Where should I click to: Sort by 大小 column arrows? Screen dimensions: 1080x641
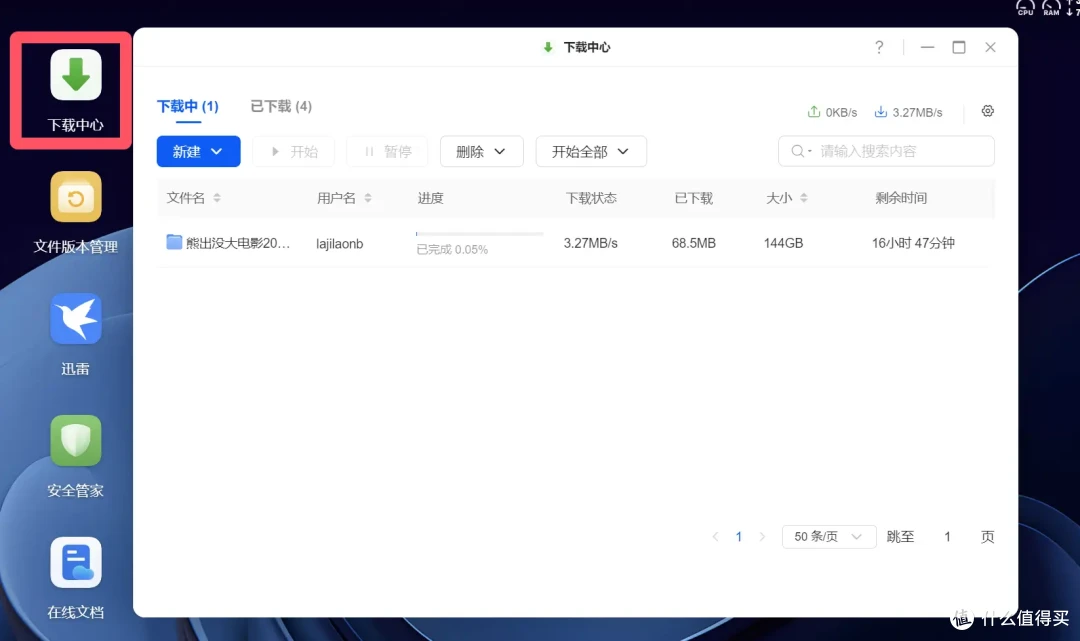(x=804, y=198)
